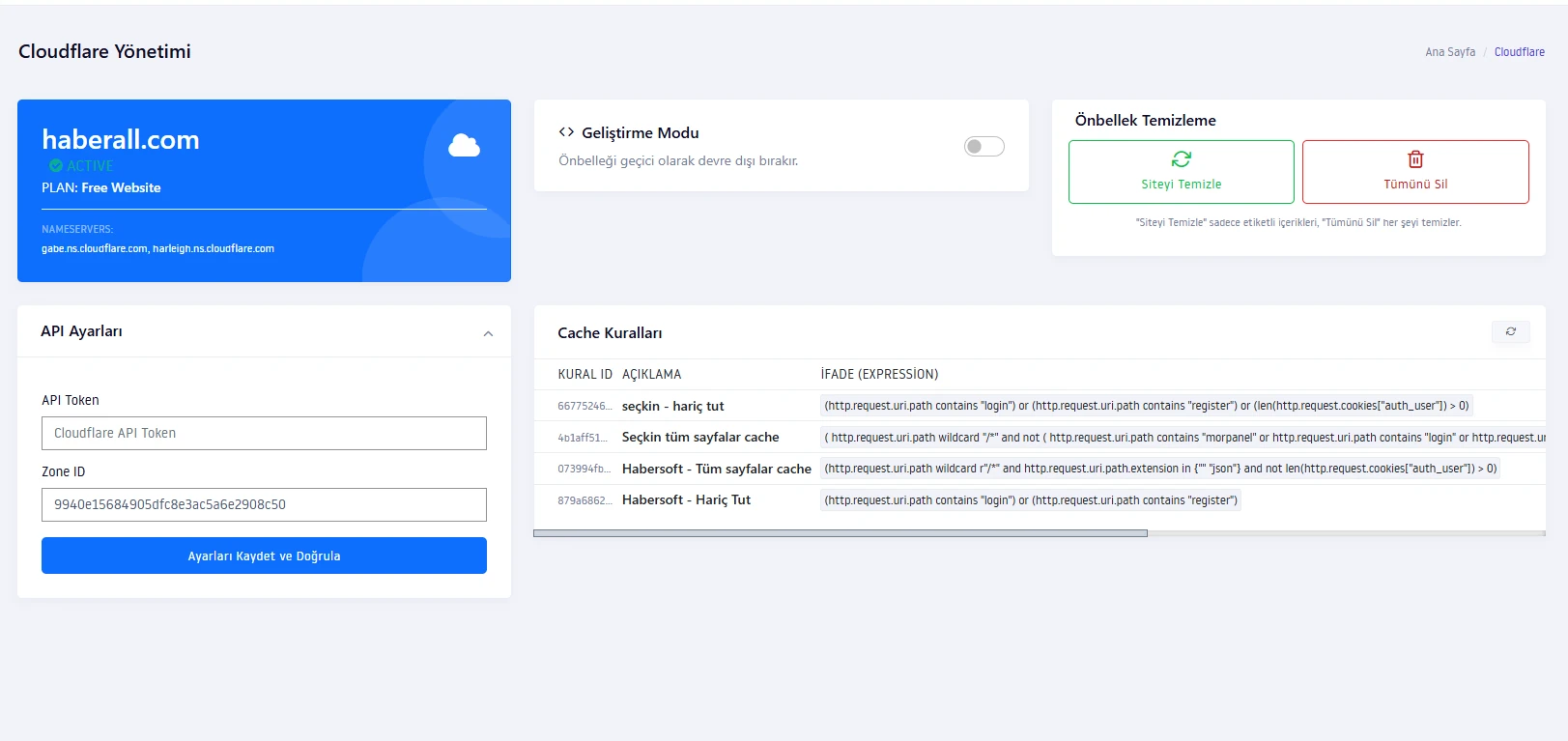Click Ayarları Kaydet ve Doğrula

click(264, 556)
